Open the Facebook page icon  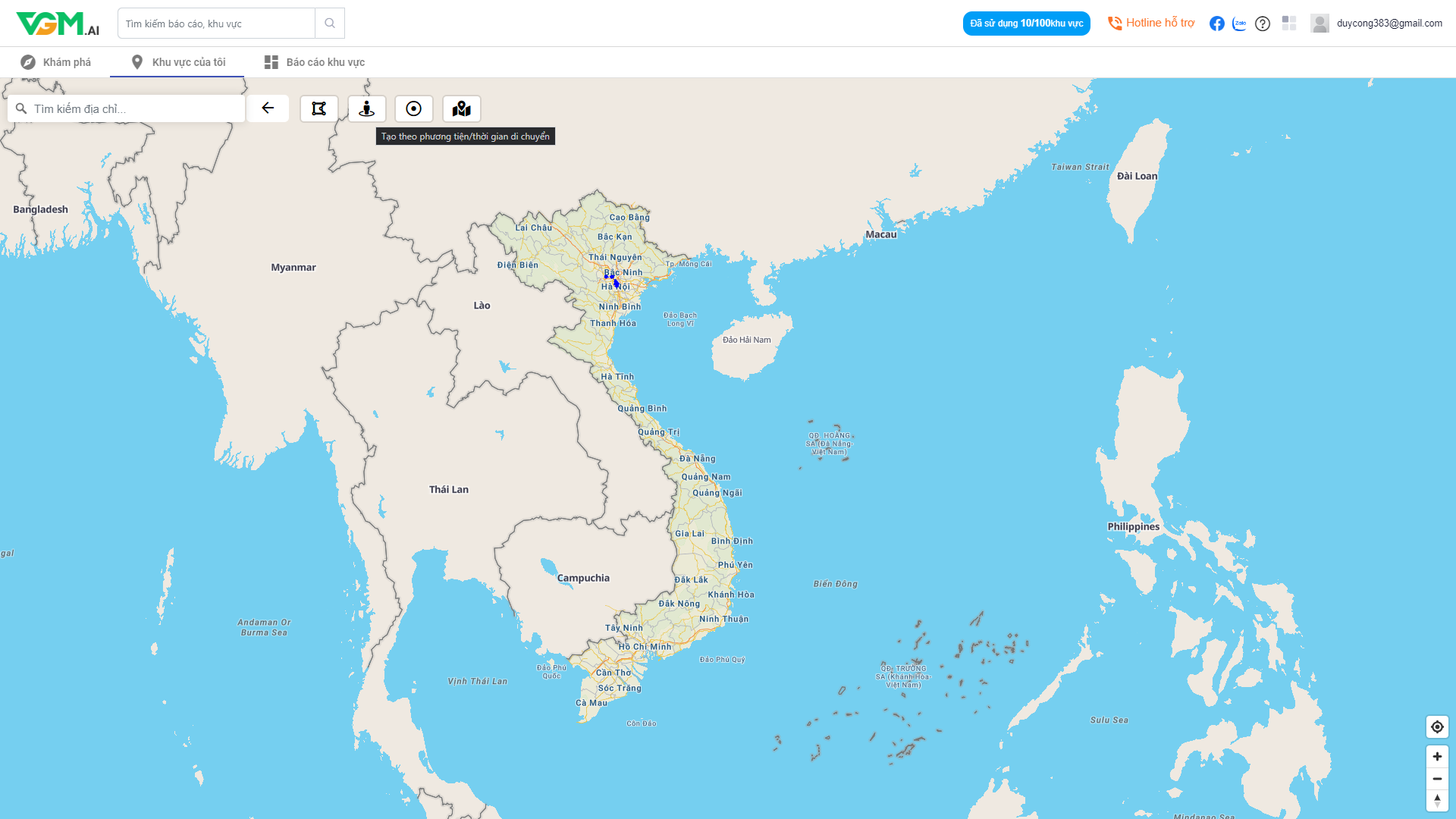pyautogui.click(x=1217, y=24)
